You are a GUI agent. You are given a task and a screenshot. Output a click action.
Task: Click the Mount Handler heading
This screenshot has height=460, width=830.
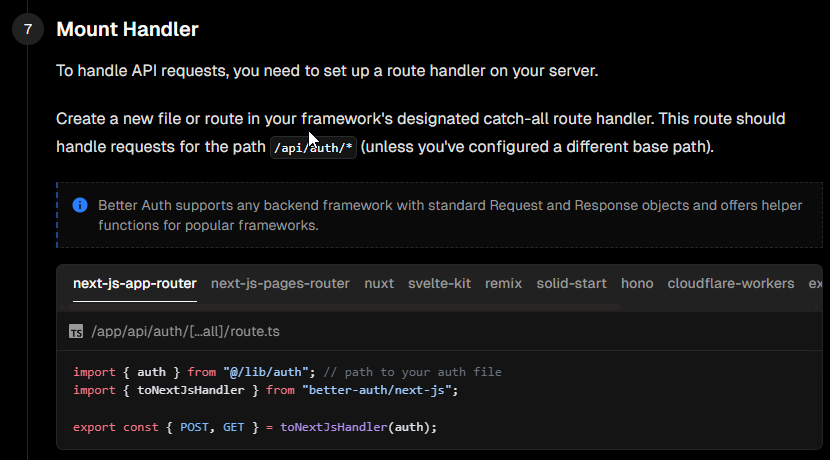[127, 29]
